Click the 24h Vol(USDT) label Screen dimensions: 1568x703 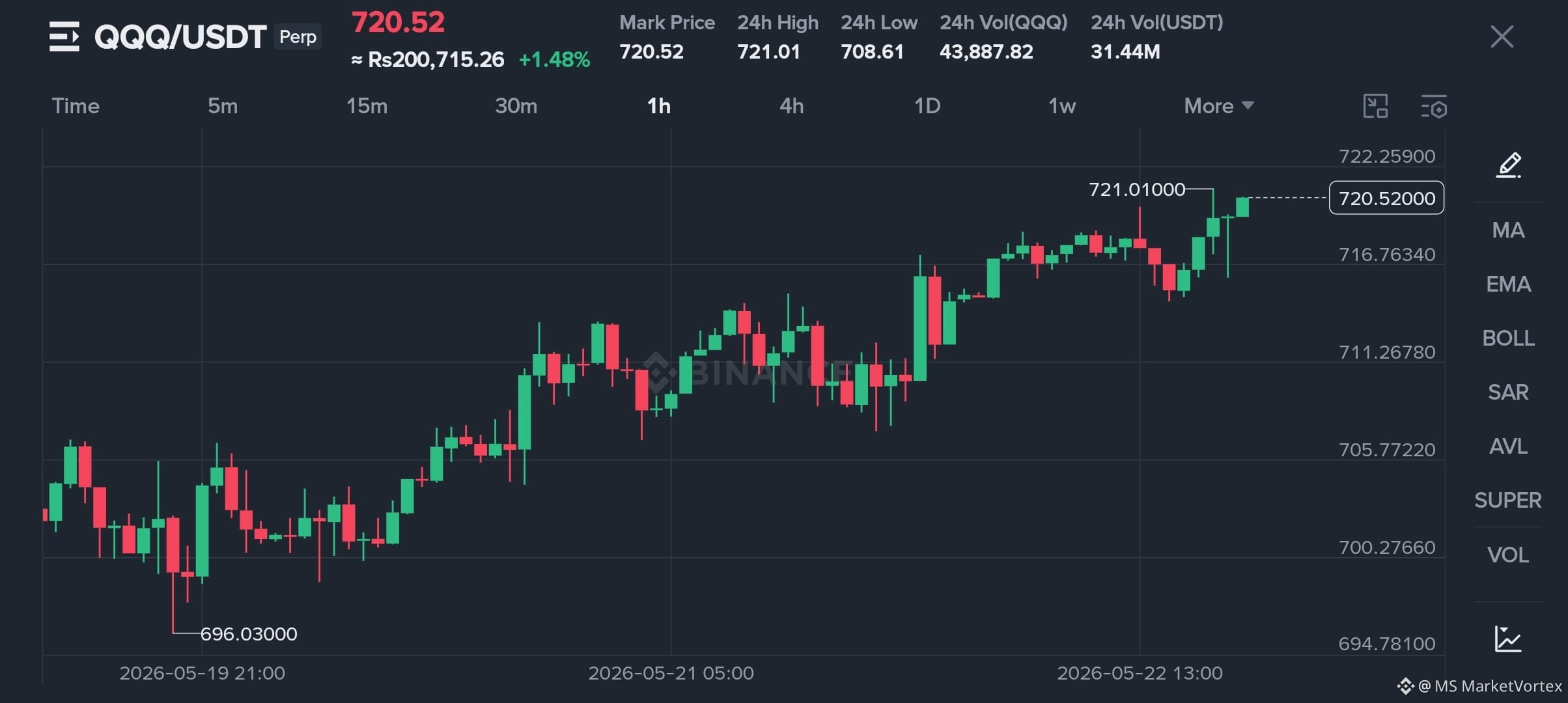tap(1157, 23)
